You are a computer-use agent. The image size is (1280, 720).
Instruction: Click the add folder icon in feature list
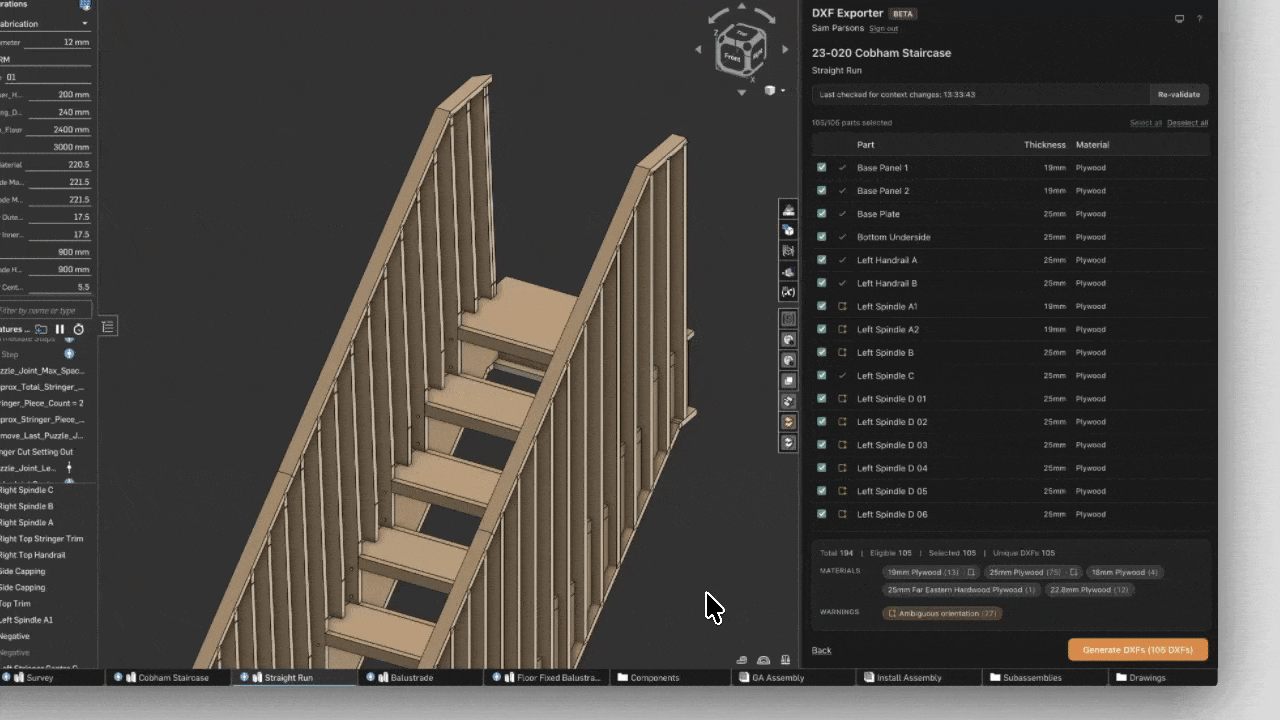41,329
